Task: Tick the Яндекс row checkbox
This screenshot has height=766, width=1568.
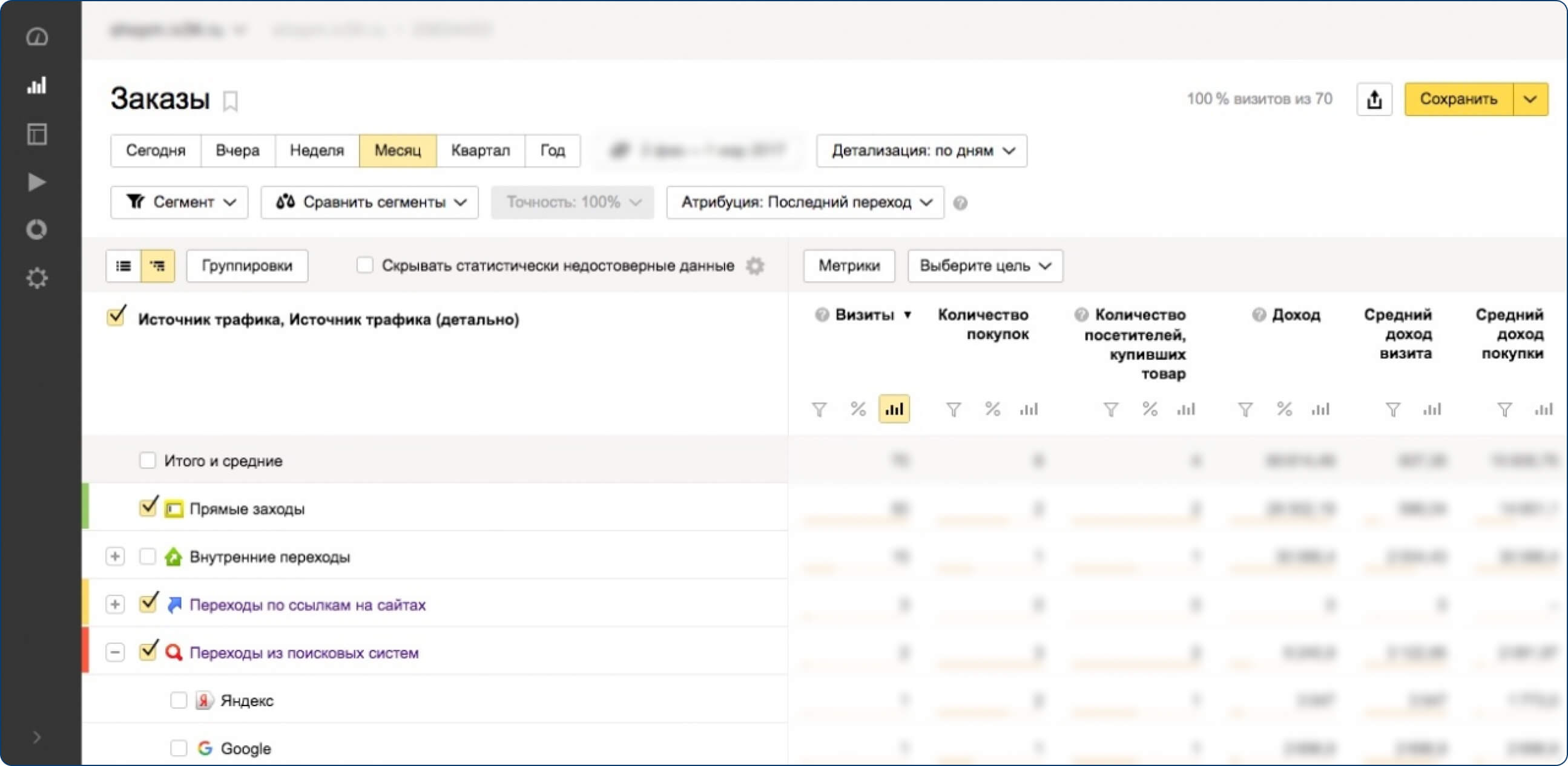Action: [x=179, y=700]
